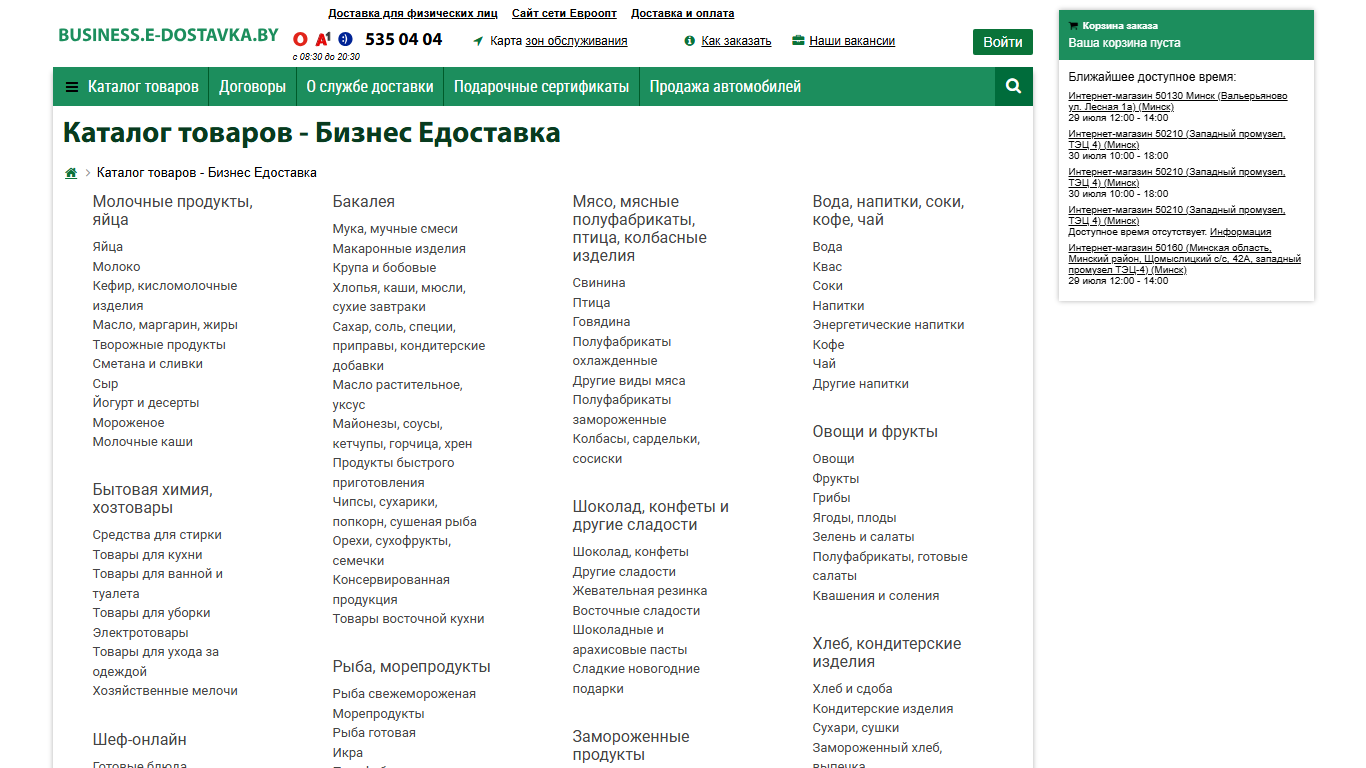Select Средства для стирки subcategory
The height and width of the screenshot is (768, 1366).
point(157,535)
